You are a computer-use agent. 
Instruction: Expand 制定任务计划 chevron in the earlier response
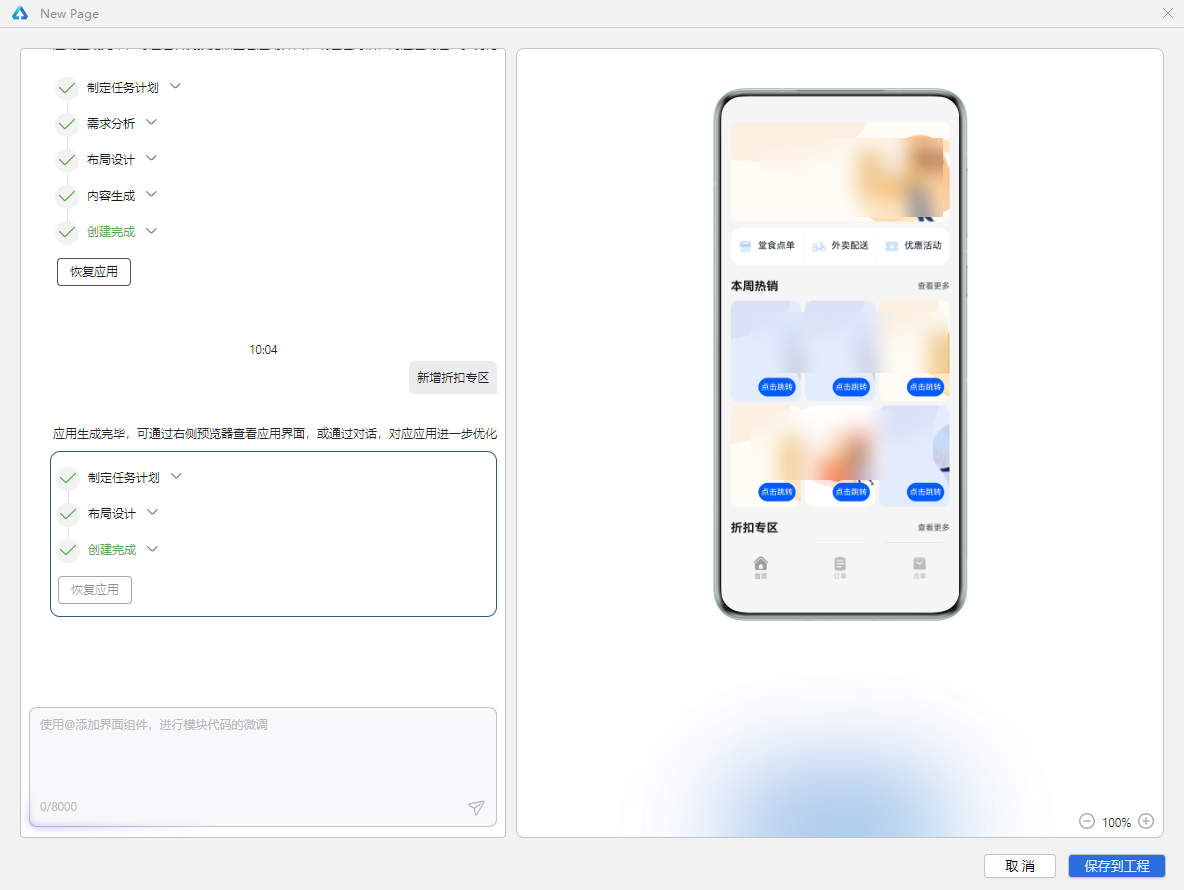[175, 87]
